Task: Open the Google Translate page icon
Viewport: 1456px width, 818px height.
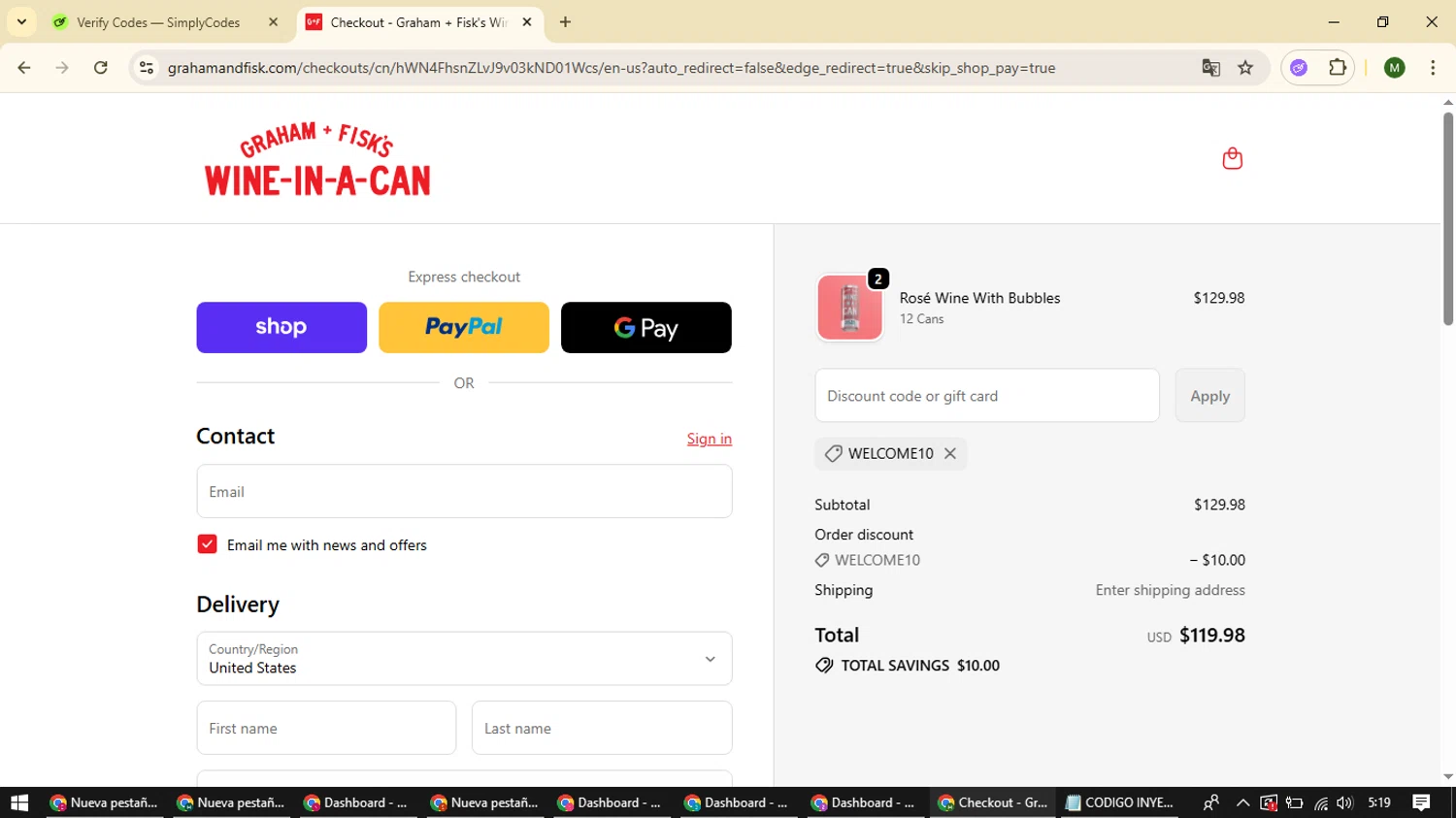Action: pyautogui.click(x=1210, y=68)
